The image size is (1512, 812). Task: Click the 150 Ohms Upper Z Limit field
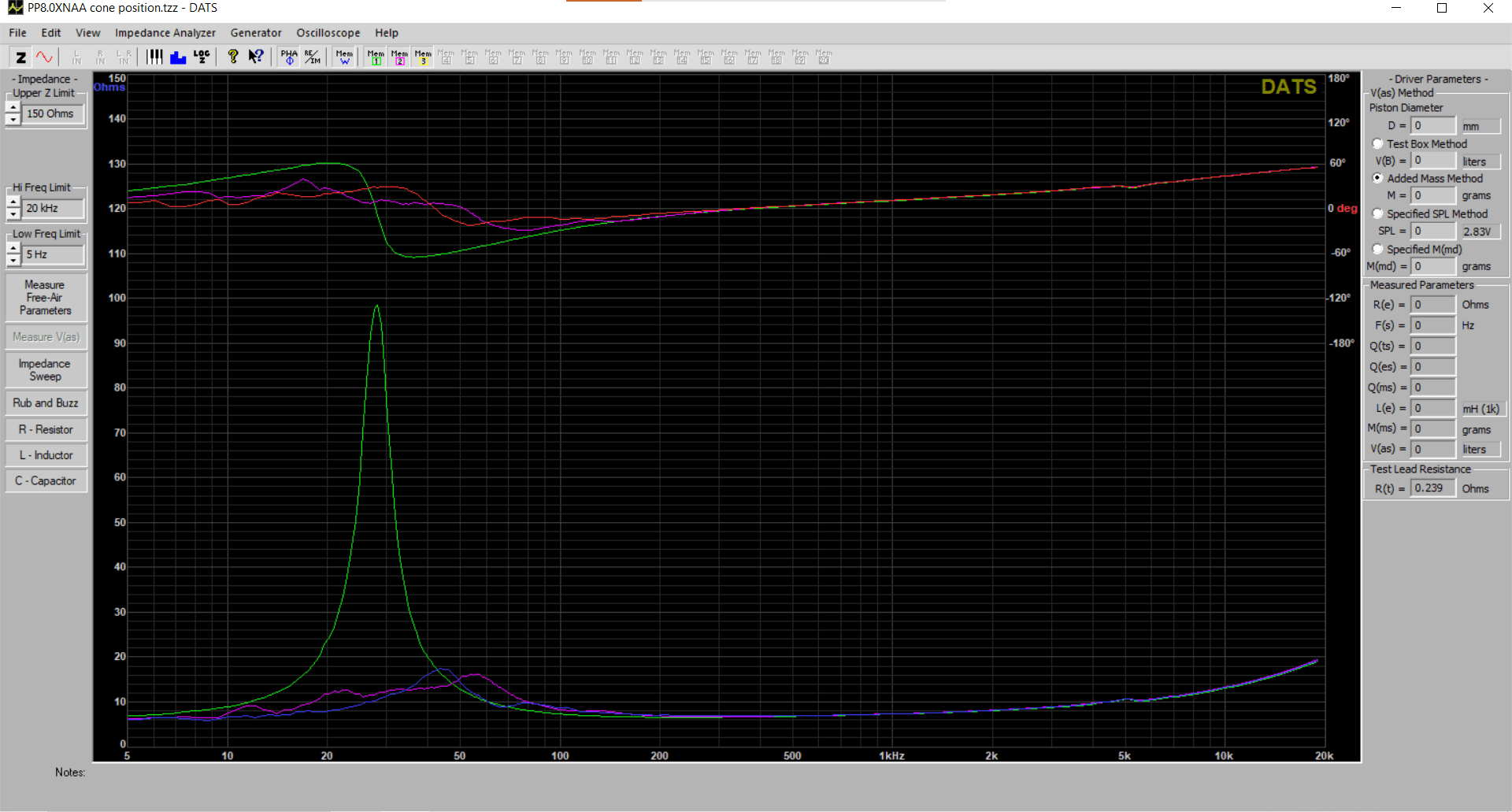(x=54, y=114)
